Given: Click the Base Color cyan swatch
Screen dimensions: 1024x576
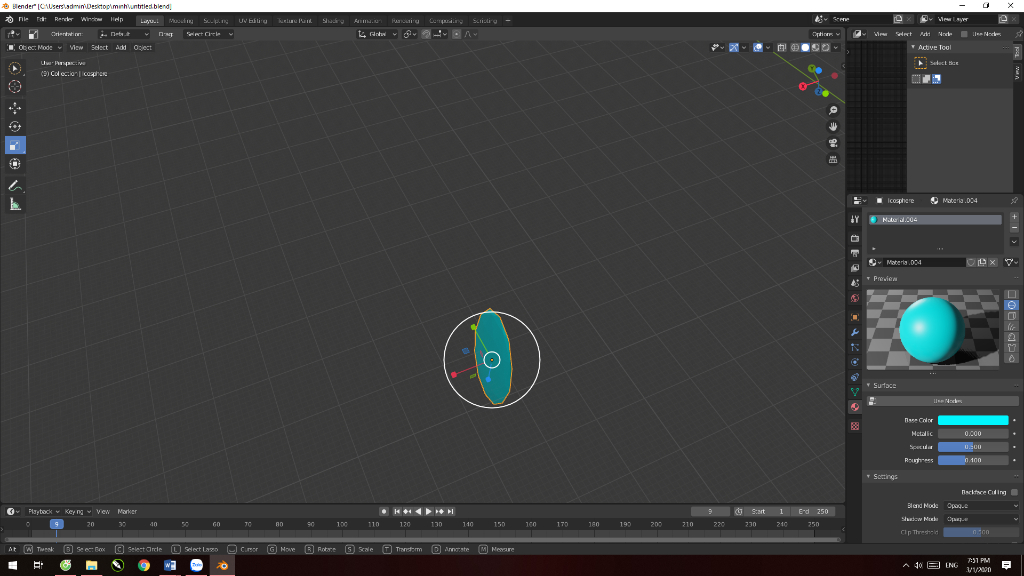Looking at the screenshot, I should [x=973, y=421].
